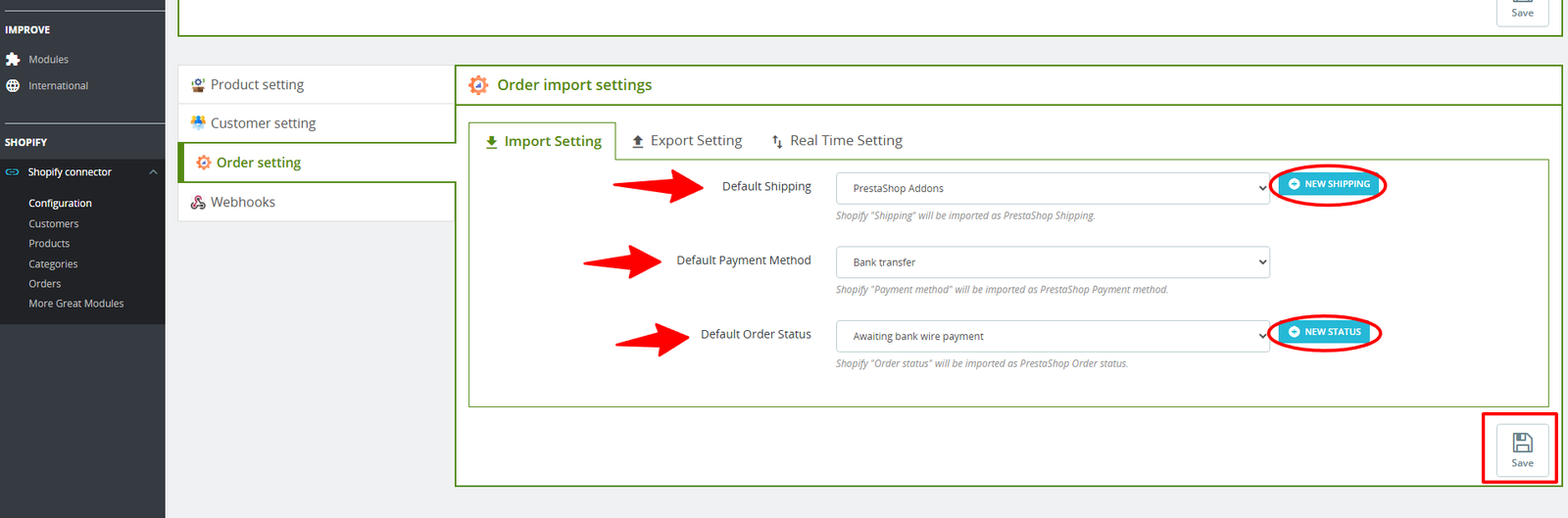This screenshot has height=518, width=1568.
Task: Click the New Status button
Action: tap(1325, 332)
